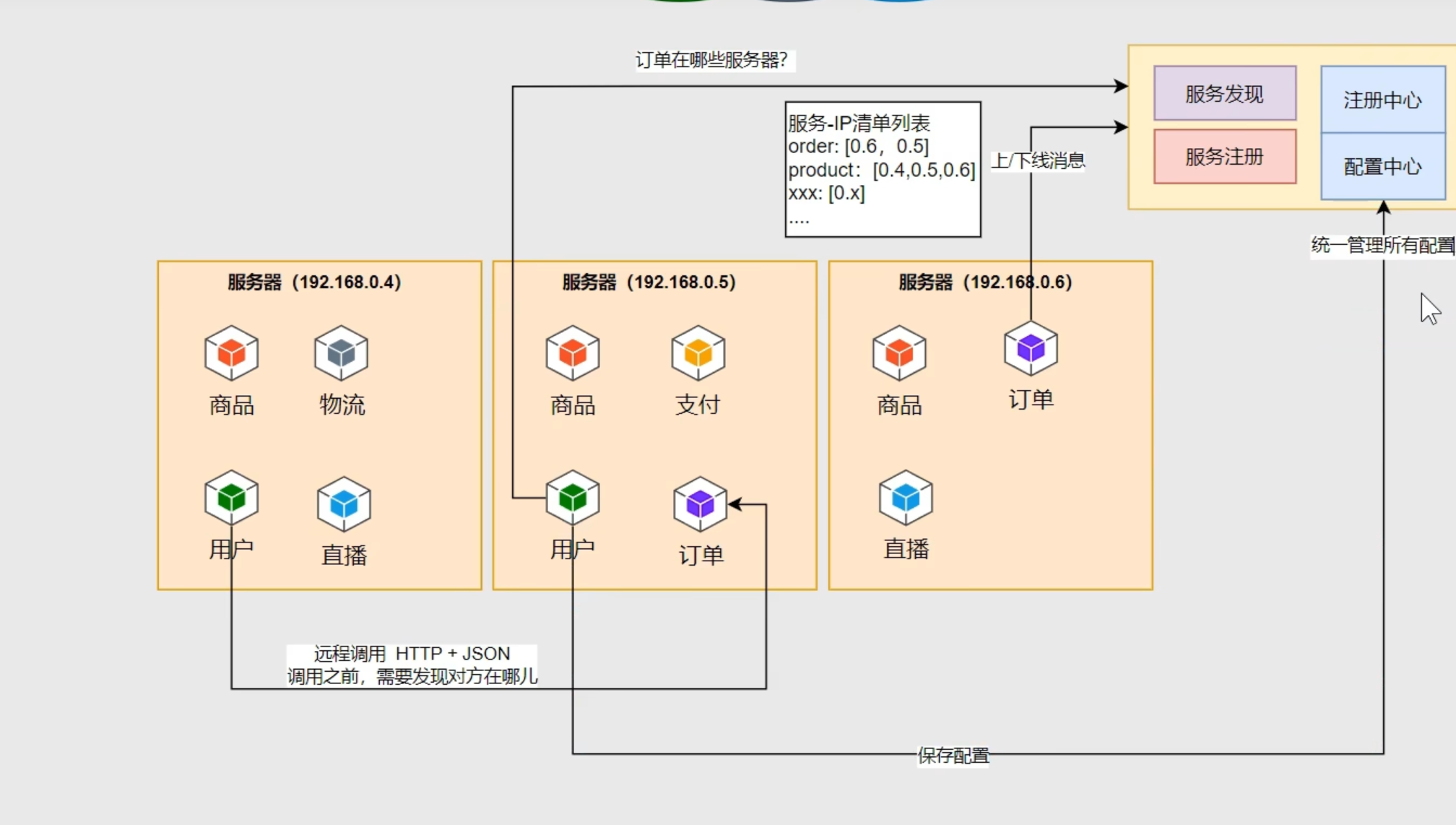Select 订单 purple cube in server 192.168.0.5
The image size is (1456, 825).
click(x=700, y=504)
